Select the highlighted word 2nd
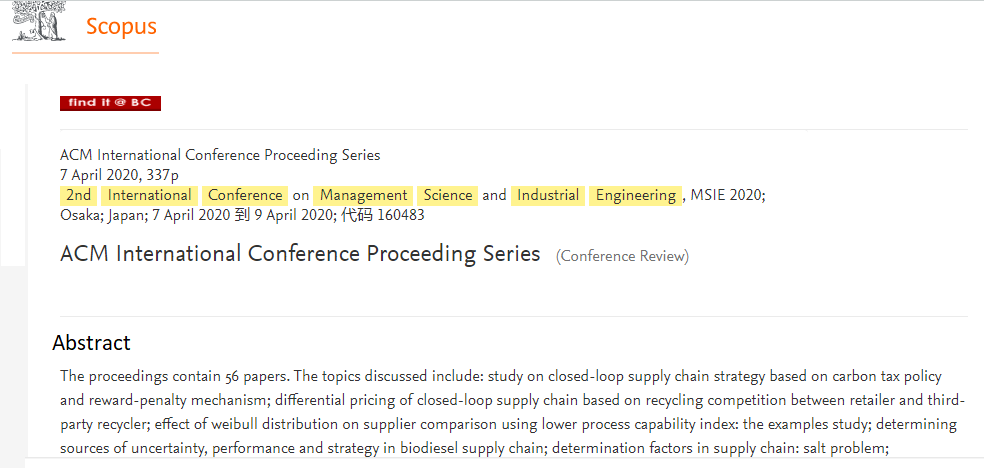Screen dimensions: 984x468 pyautogui.click(x=78, y=196)
